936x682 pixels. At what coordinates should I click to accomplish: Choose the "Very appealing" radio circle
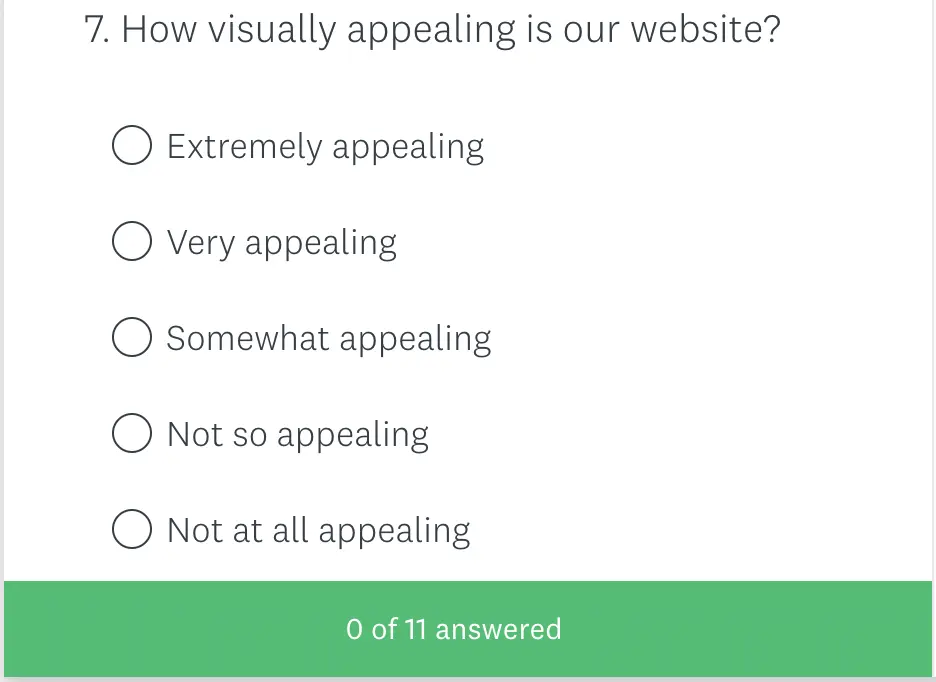(x=132, y=242)
